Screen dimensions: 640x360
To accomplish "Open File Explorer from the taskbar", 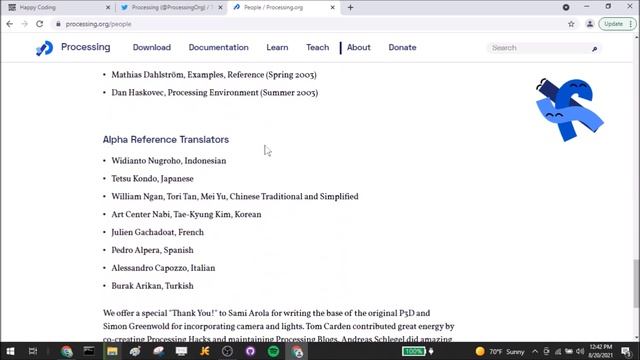I will (112, 351).
